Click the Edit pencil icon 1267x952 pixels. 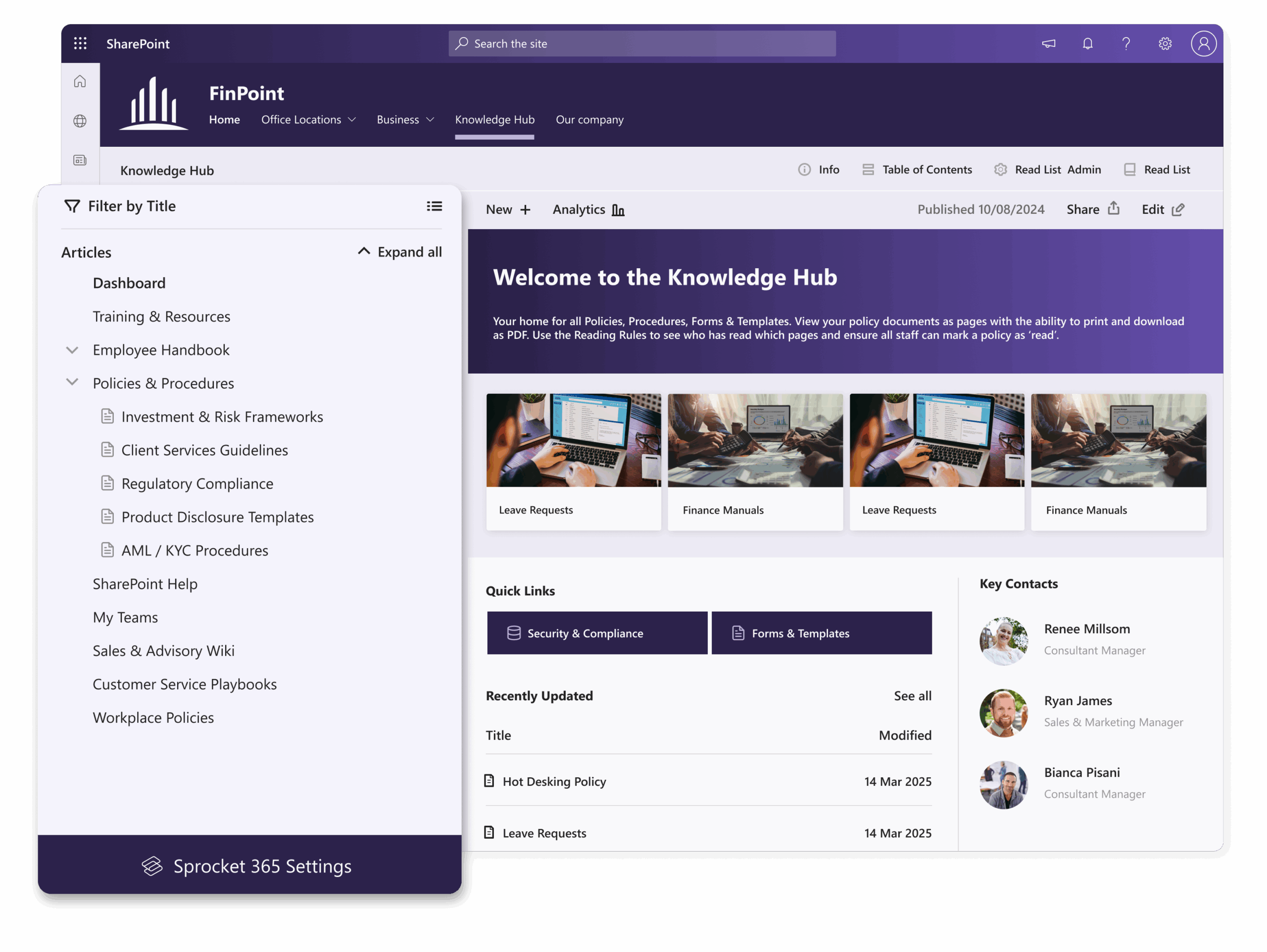click(1178, 209)
